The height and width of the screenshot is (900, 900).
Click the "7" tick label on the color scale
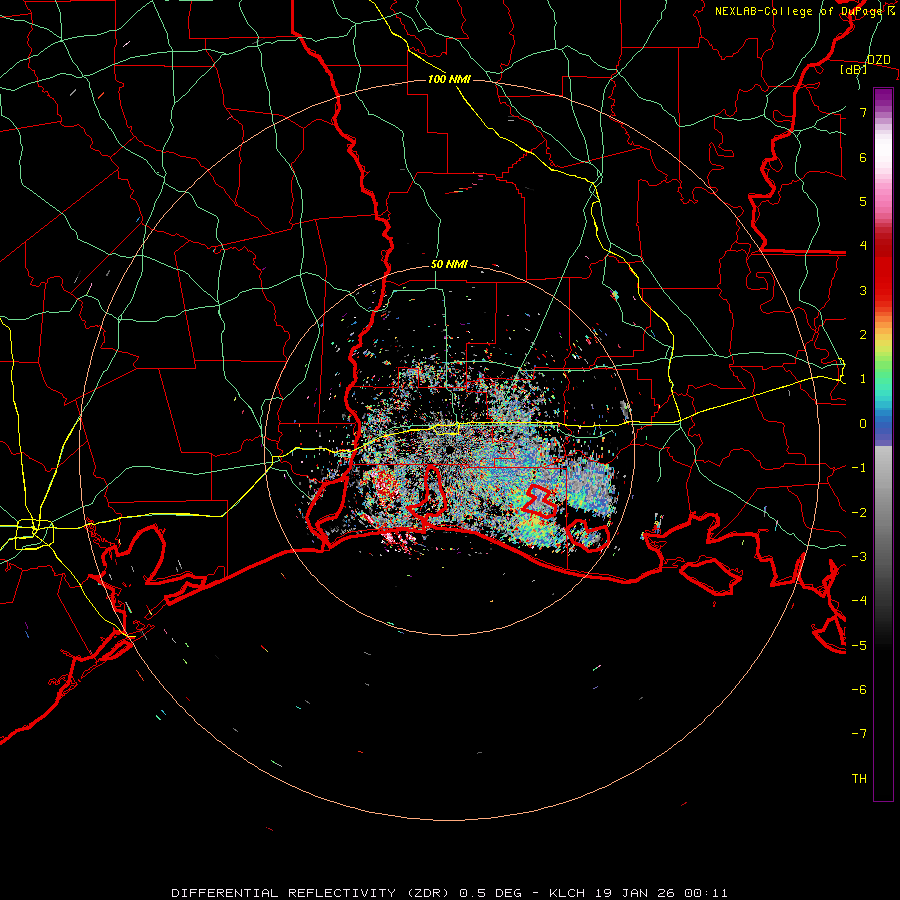click(x=863, y=112)
